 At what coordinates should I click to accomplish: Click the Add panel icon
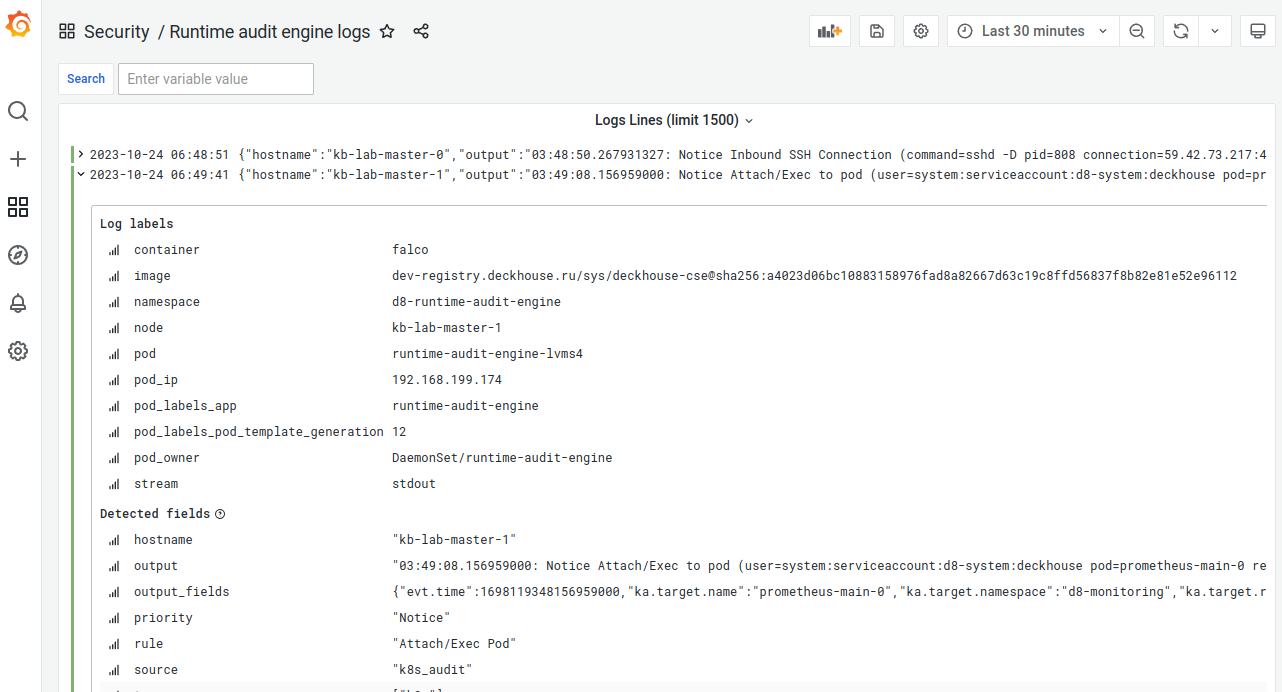830,31
